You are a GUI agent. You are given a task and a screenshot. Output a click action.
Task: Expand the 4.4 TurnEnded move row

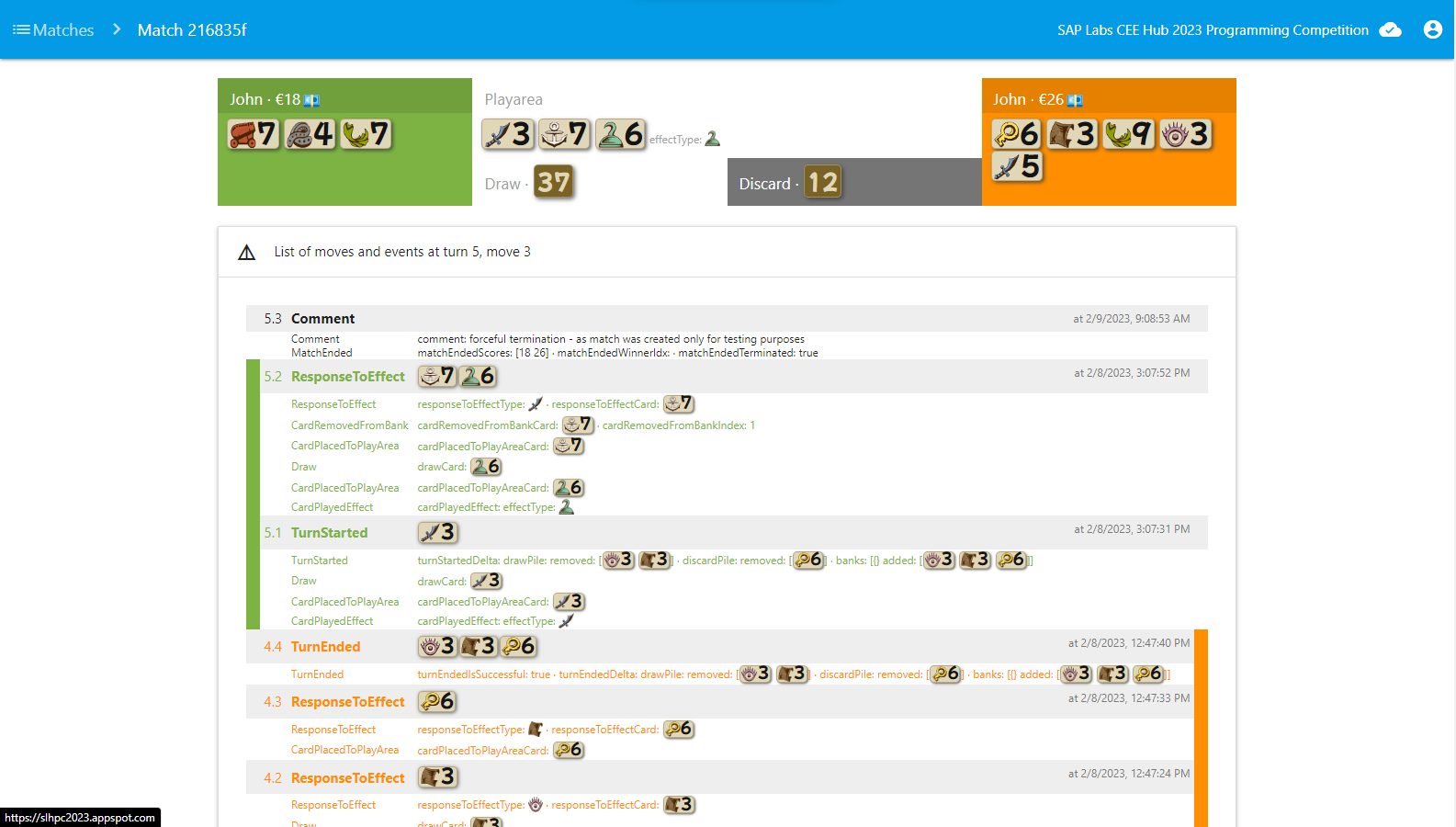(x=325, y=647)
